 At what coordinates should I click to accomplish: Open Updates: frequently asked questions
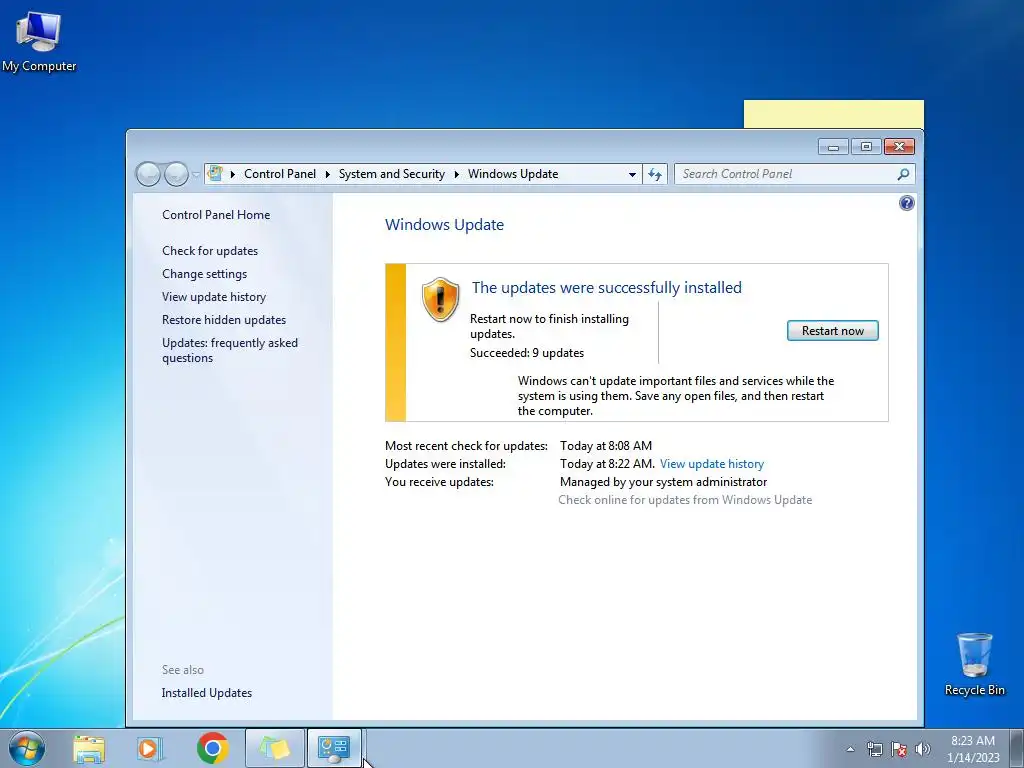tap(230, 350)
